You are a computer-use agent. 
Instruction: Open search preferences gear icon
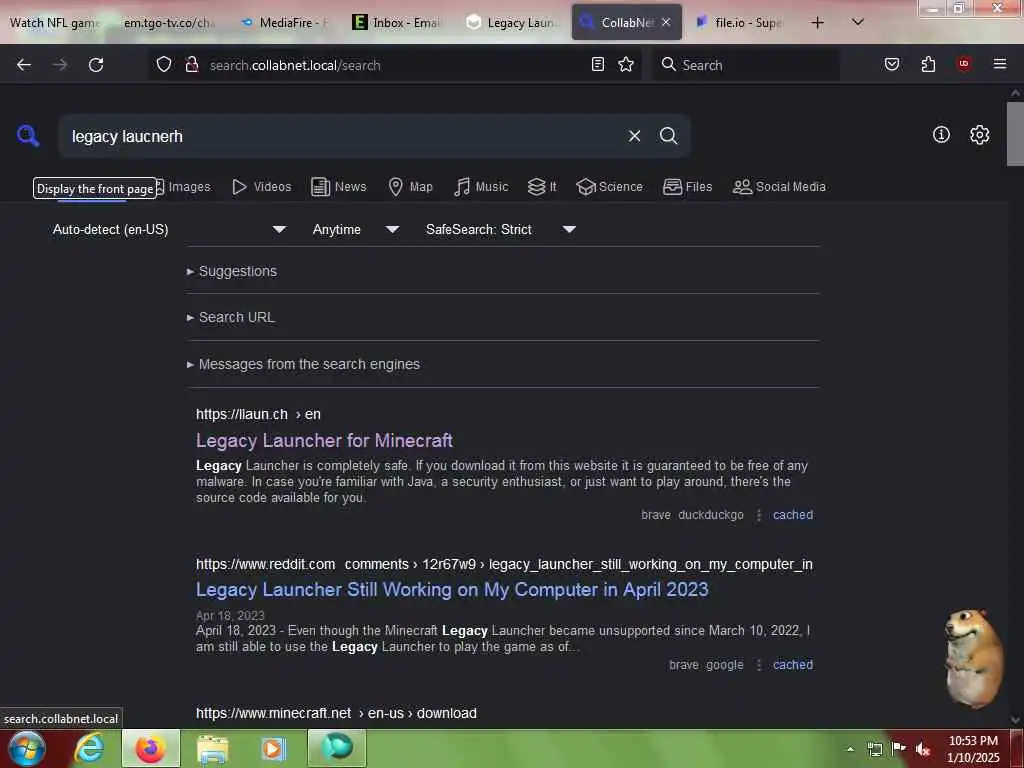point(979,135)
